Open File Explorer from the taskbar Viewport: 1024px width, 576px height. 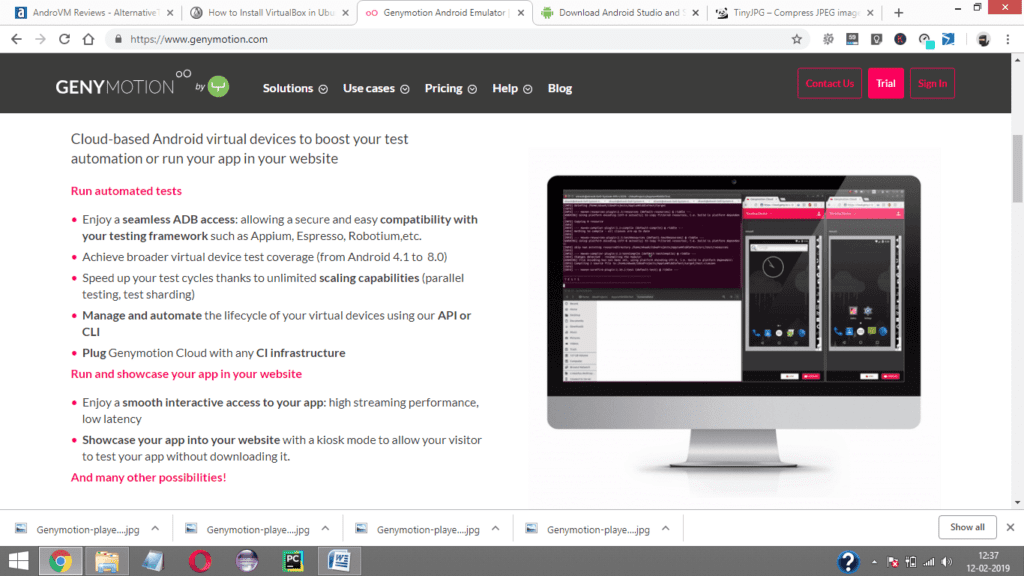click(107, 561)
